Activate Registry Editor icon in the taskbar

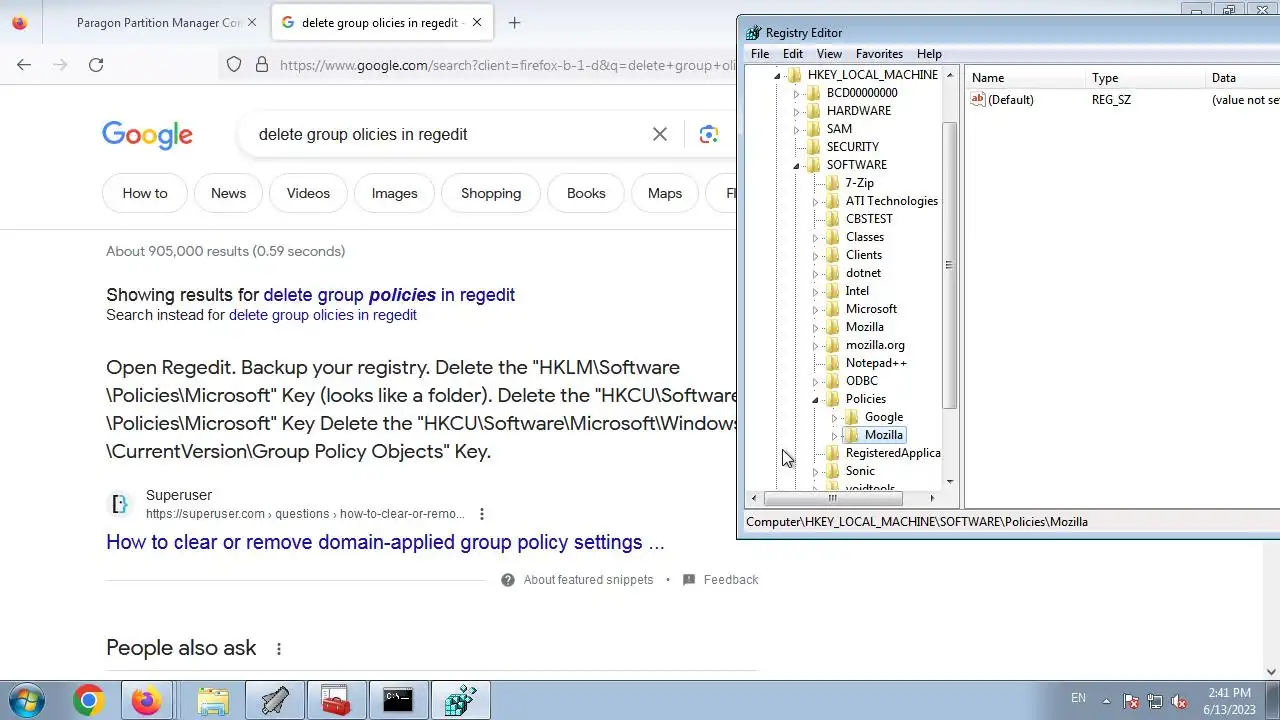(x=460, y=701)
